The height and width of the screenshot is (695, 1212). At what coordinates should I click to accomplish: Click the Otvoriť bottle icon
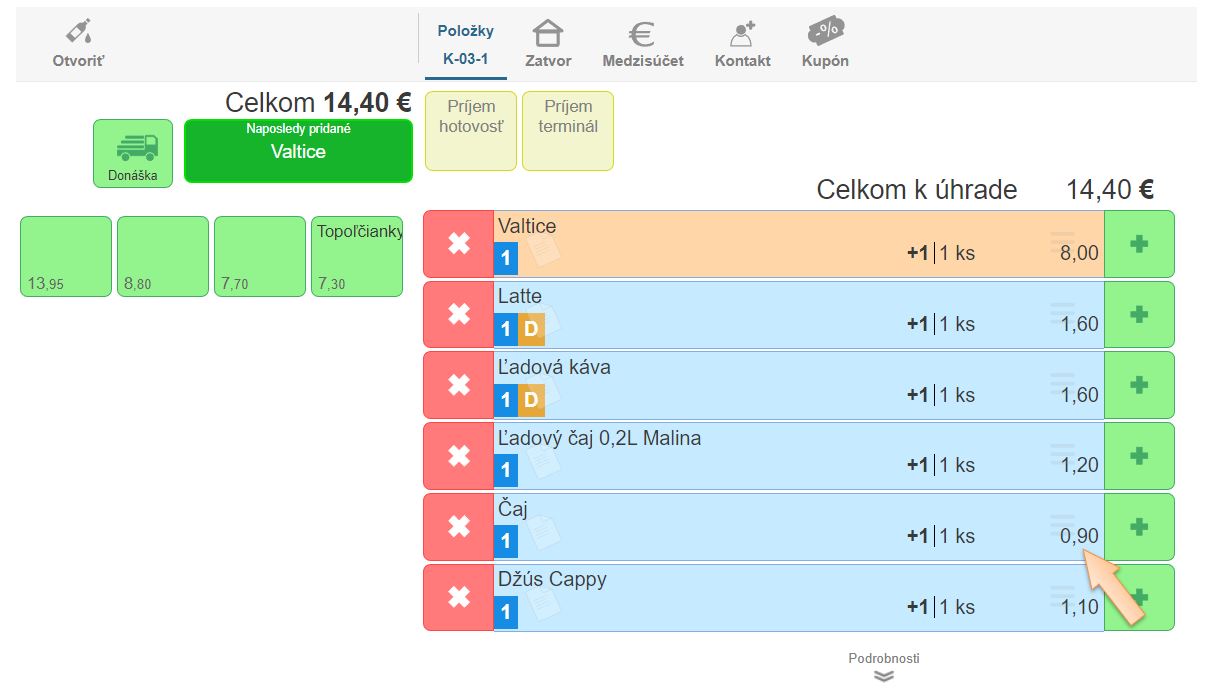pyautogui.click(x=78, y=34)
